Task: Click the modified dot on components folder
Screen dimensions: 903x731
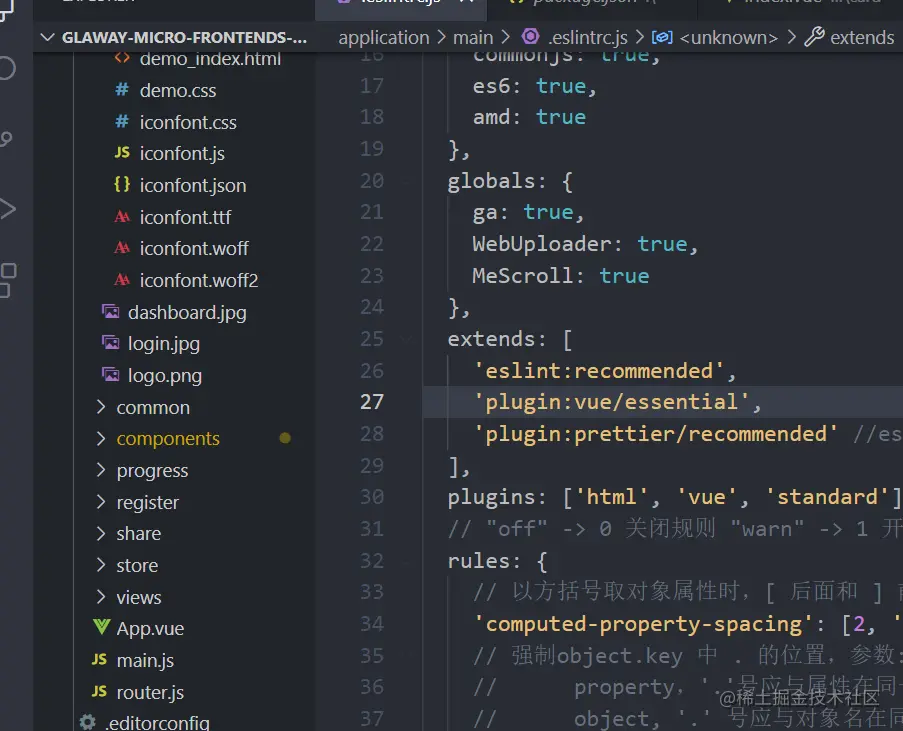Action: tap(284, 438)
